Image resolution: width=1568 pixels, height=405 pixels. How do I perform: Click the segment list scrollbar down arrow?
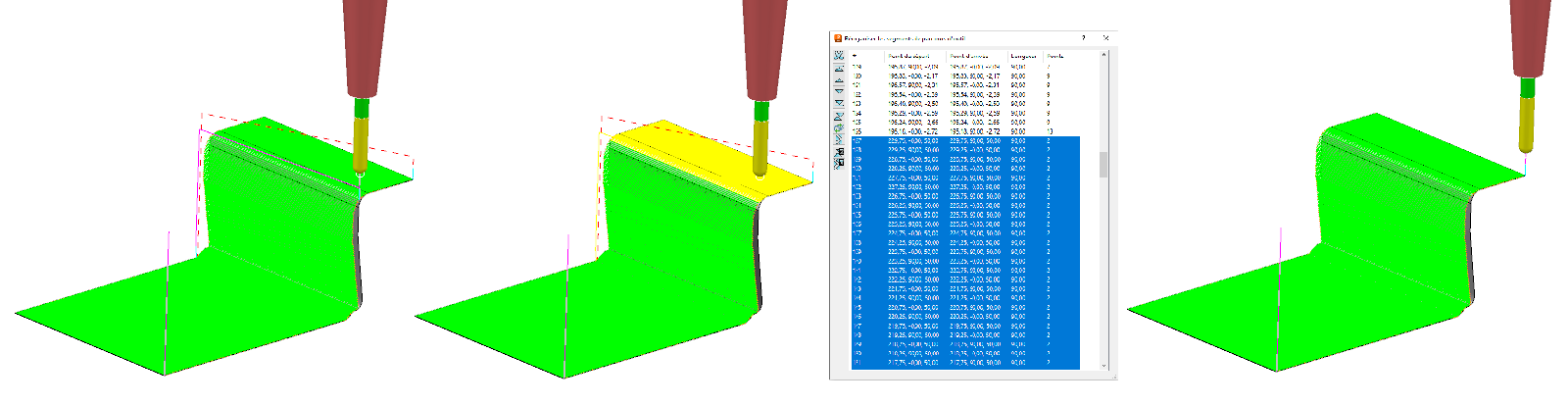pyautogui.click(x=1103, y=365)
